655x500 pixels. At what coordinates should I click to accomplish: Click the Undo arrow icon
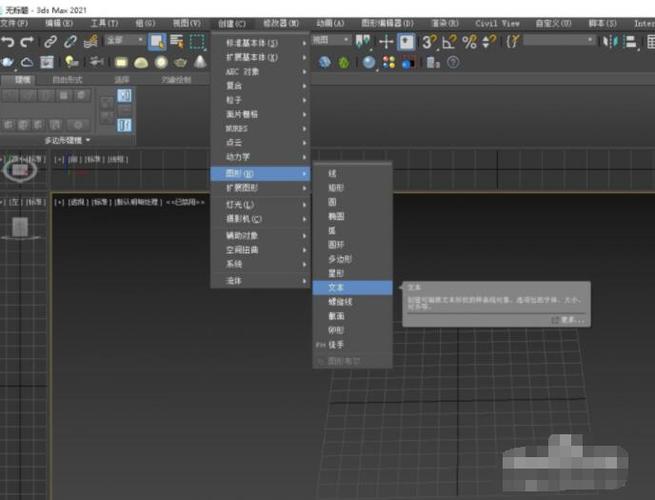click(x=8, y=41)
